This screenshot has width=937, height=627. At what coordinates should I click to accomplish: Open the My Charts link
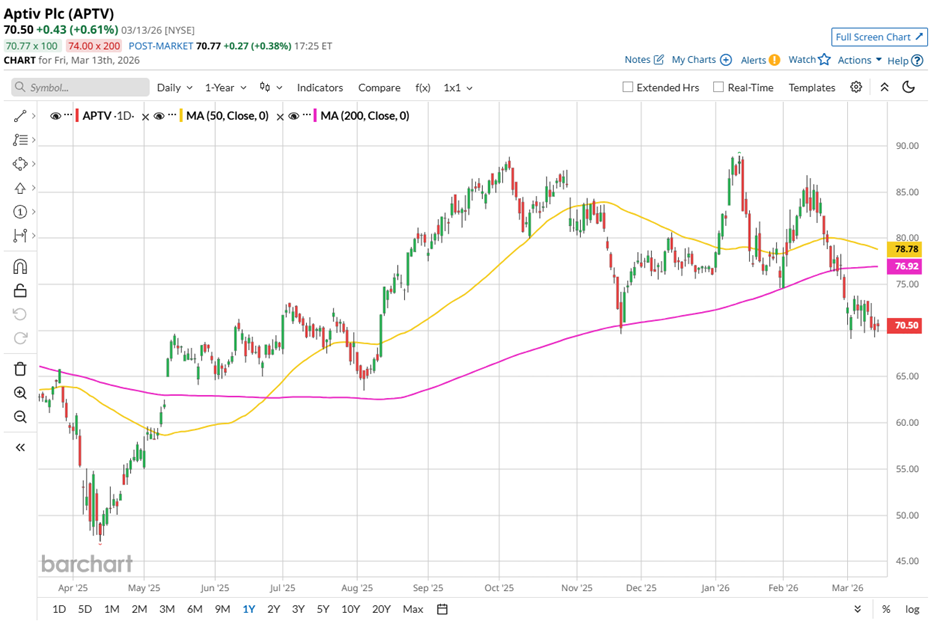[701, 60]
